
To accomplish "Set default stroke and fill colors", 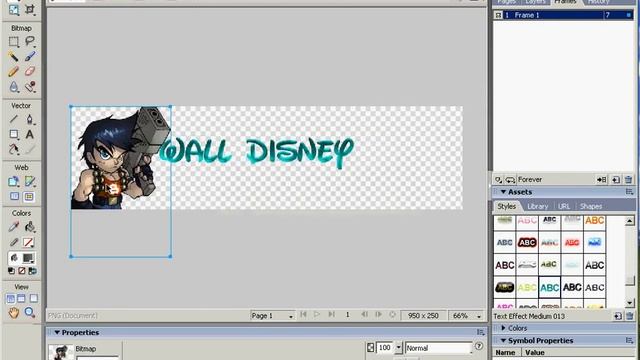I will pyautogui.click(x=11, y=271).
